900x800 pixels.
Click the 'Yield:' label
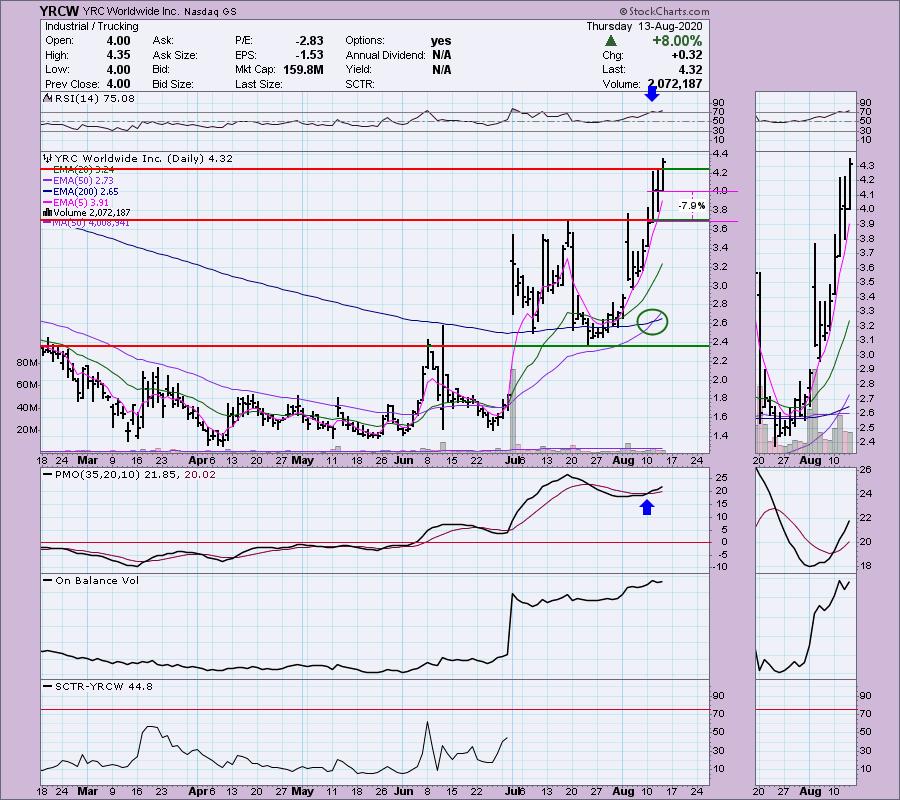[x=359, y=69]
